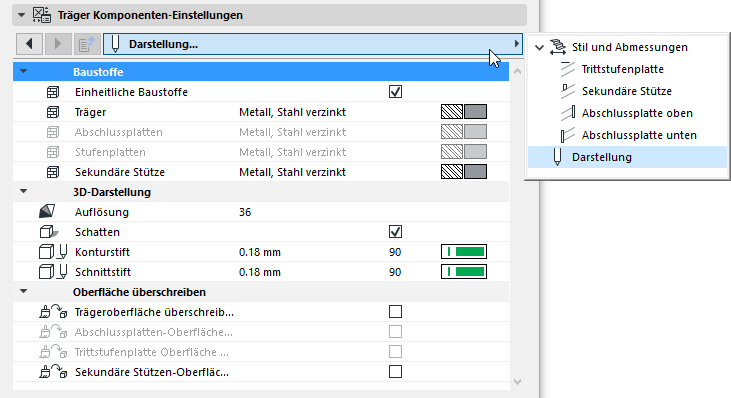Click the Sekundäre Stütze popup icon

click(568, 91)
